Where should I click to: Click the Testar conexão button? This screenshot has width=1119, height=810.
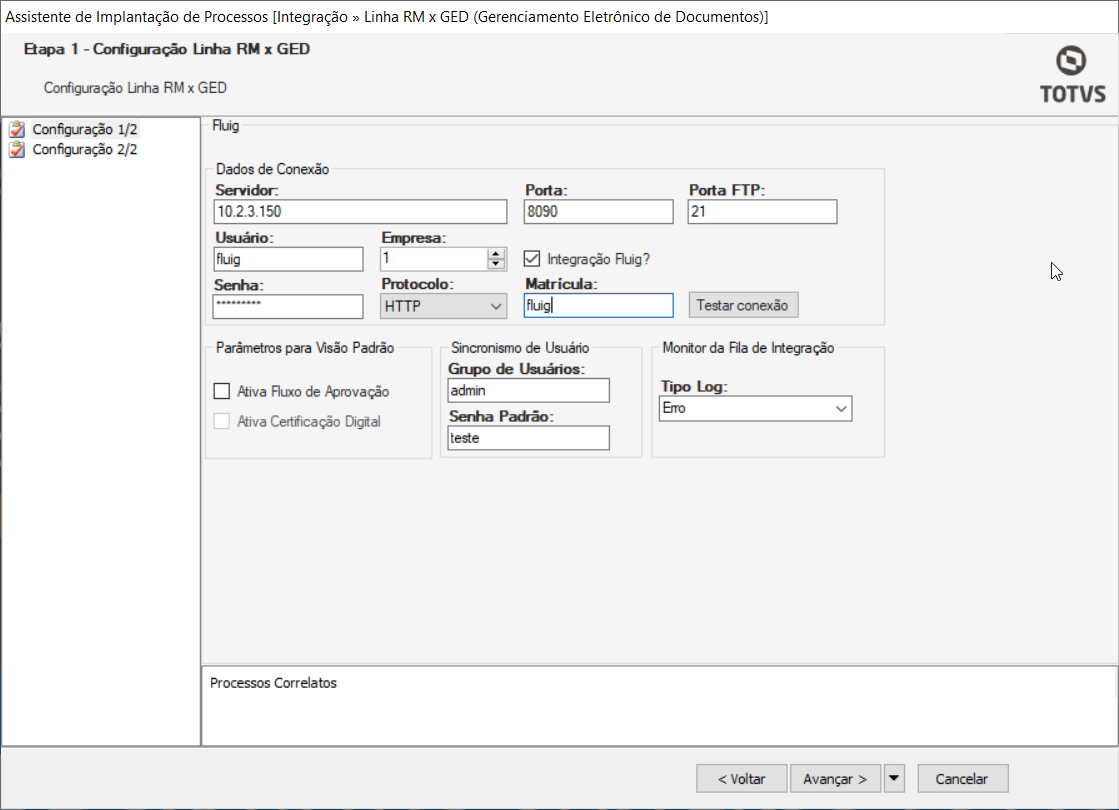coord(743,305)
